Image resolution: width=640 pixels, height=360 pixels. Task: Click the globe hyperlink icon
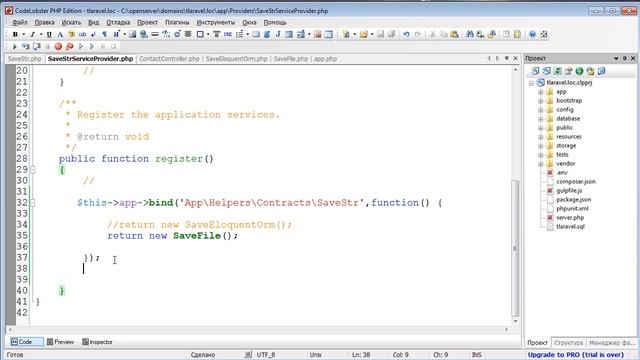point(144,34)
